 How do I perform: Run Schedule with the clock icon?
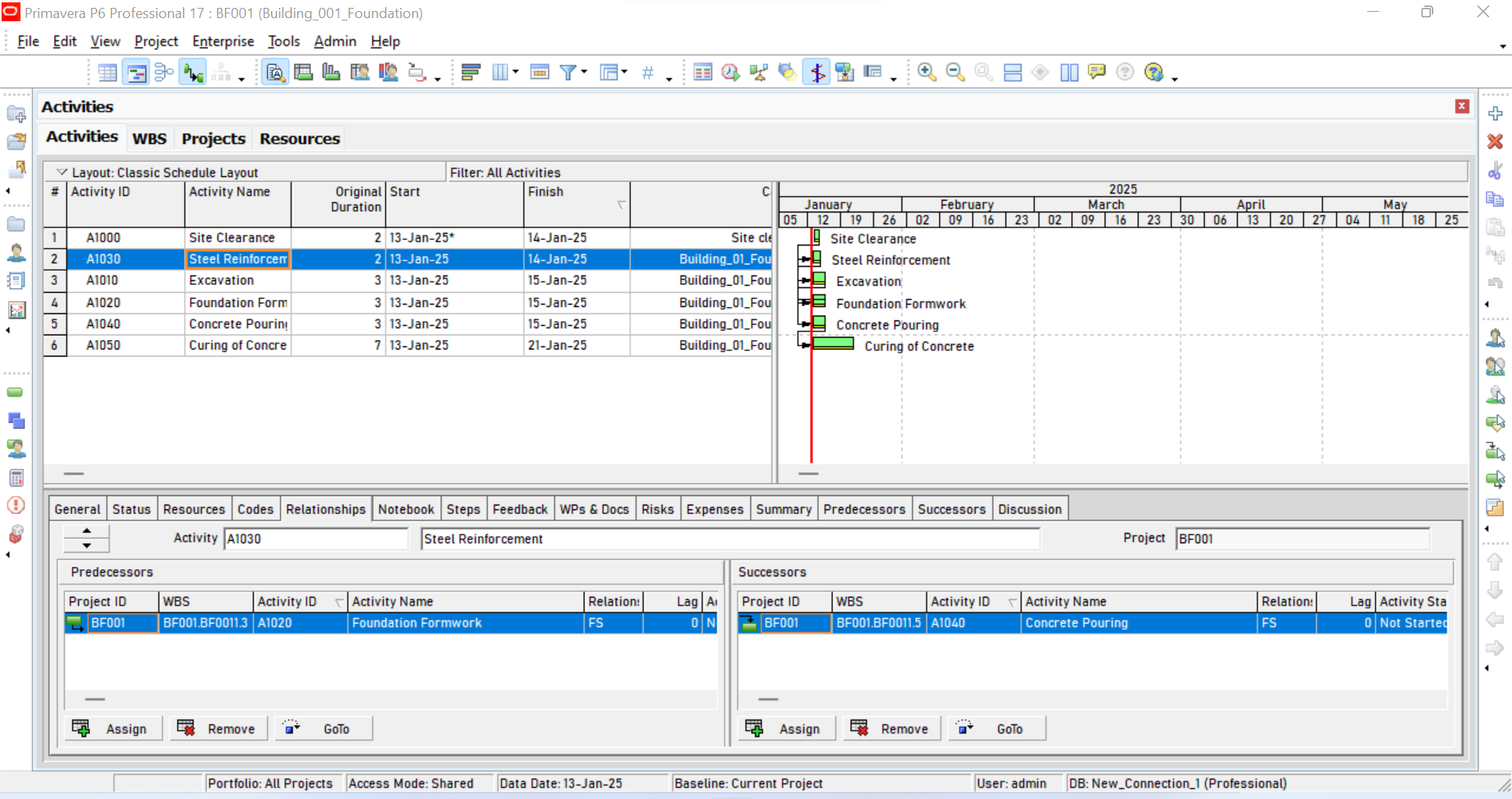(x=731, y=73)
